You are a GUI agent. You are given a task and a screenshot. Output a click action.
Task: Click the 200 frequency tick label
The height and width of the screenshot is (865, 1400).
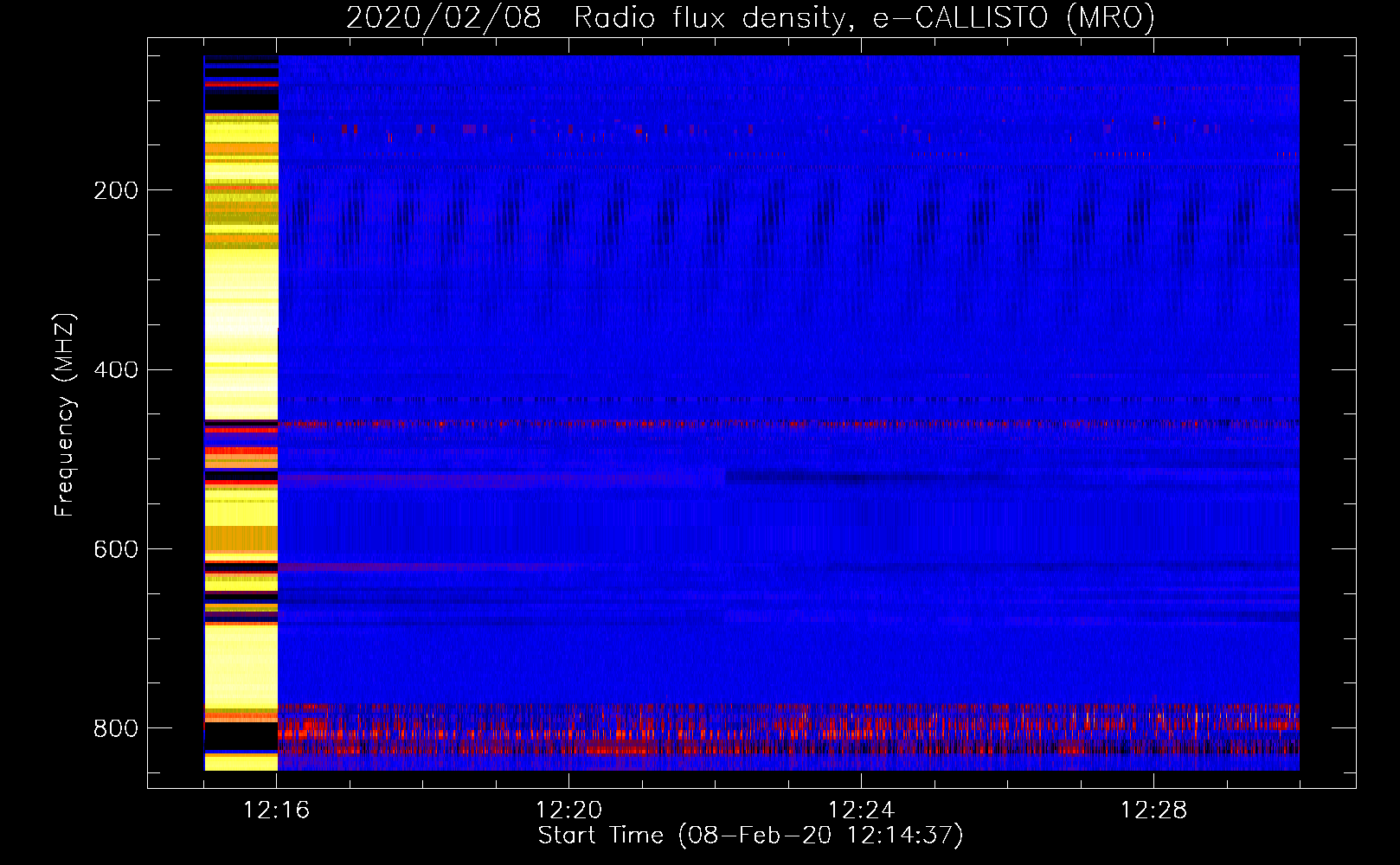pos(115,190)
